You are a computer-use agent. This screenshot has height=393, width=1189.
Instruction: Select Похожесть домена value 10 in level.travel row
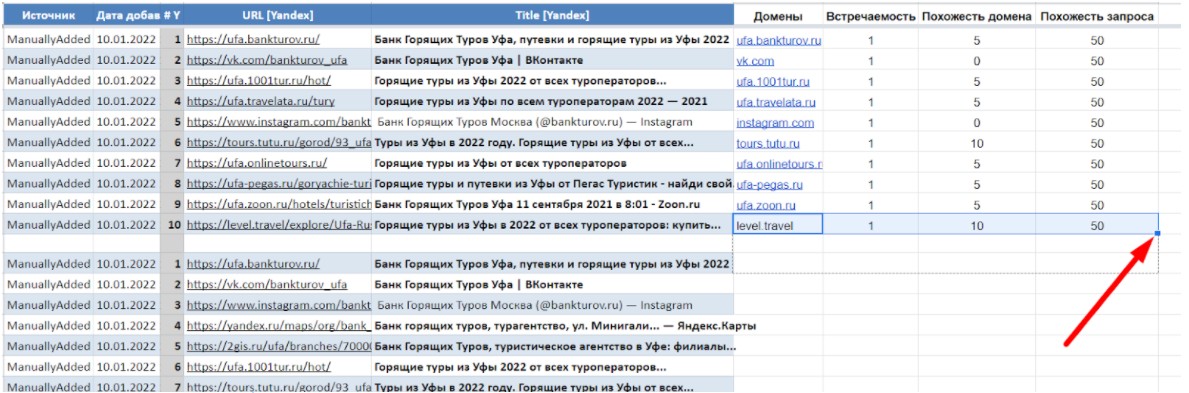tap(977, 225)
